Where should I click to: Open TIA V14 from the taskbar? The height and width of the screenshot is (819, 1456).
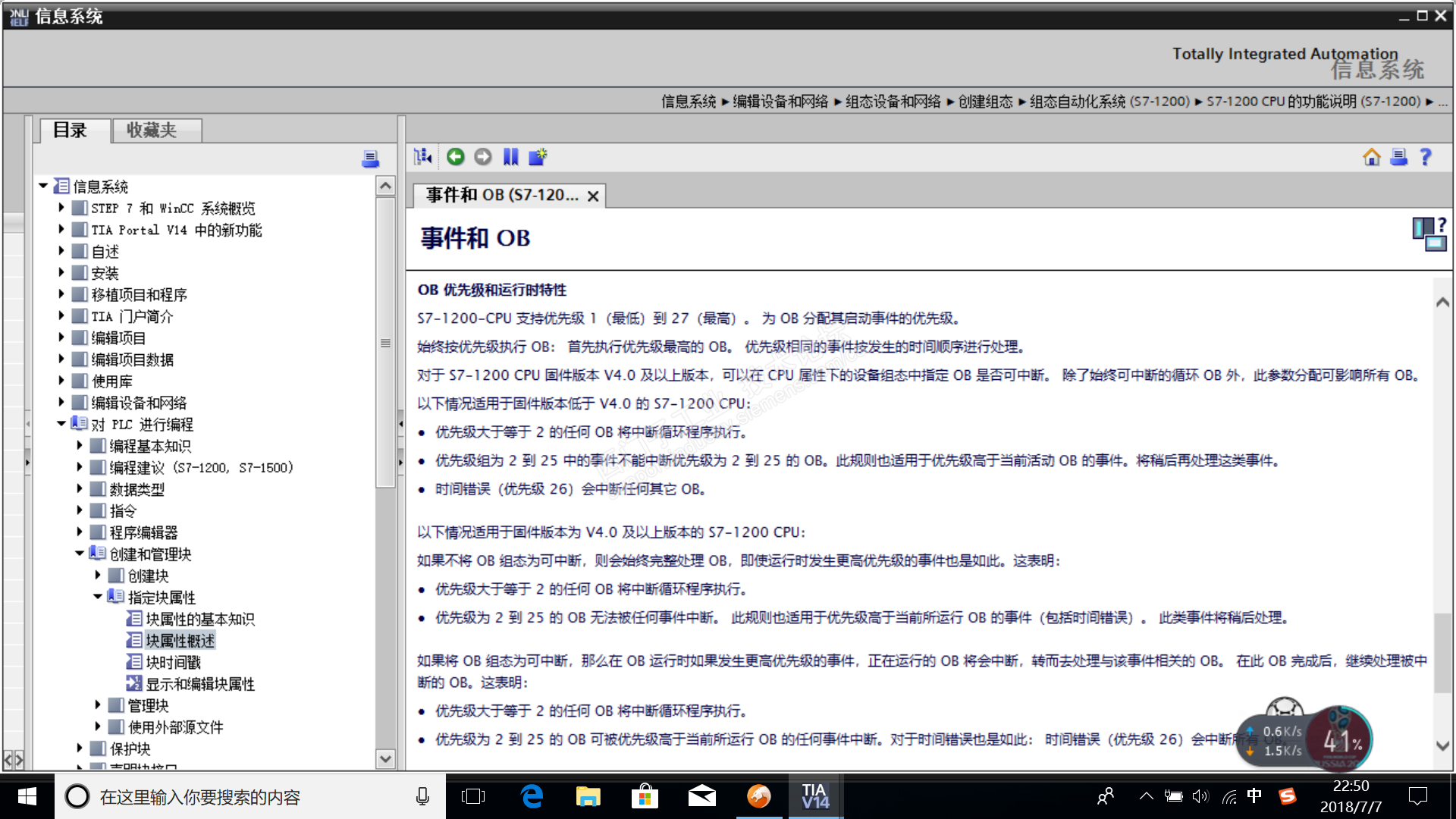815,796
